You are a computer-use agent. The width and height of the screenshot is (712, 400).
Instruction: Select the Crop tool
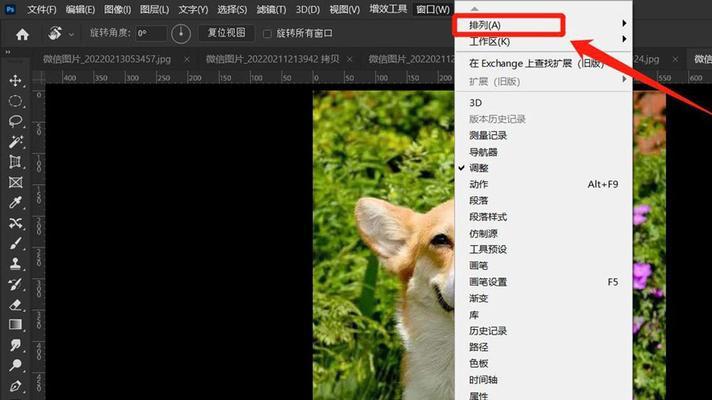tap(15, 162)
